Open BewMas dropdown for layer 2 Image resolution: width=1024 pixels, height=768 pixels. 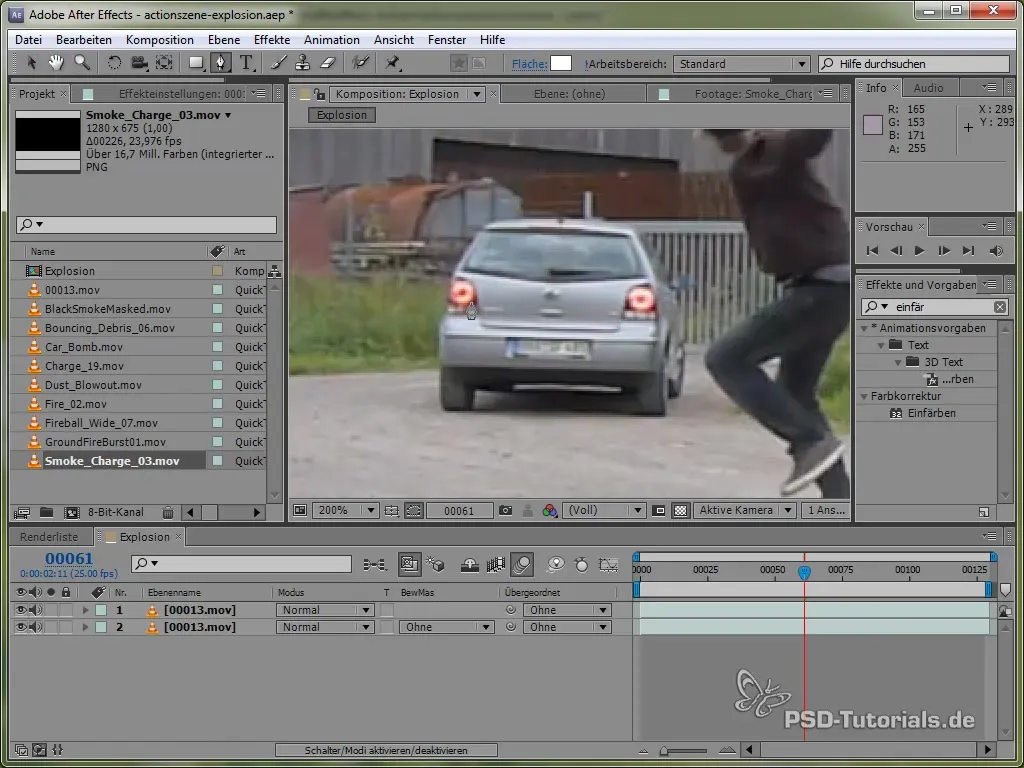pyautogui.click(x=446, y=627)
